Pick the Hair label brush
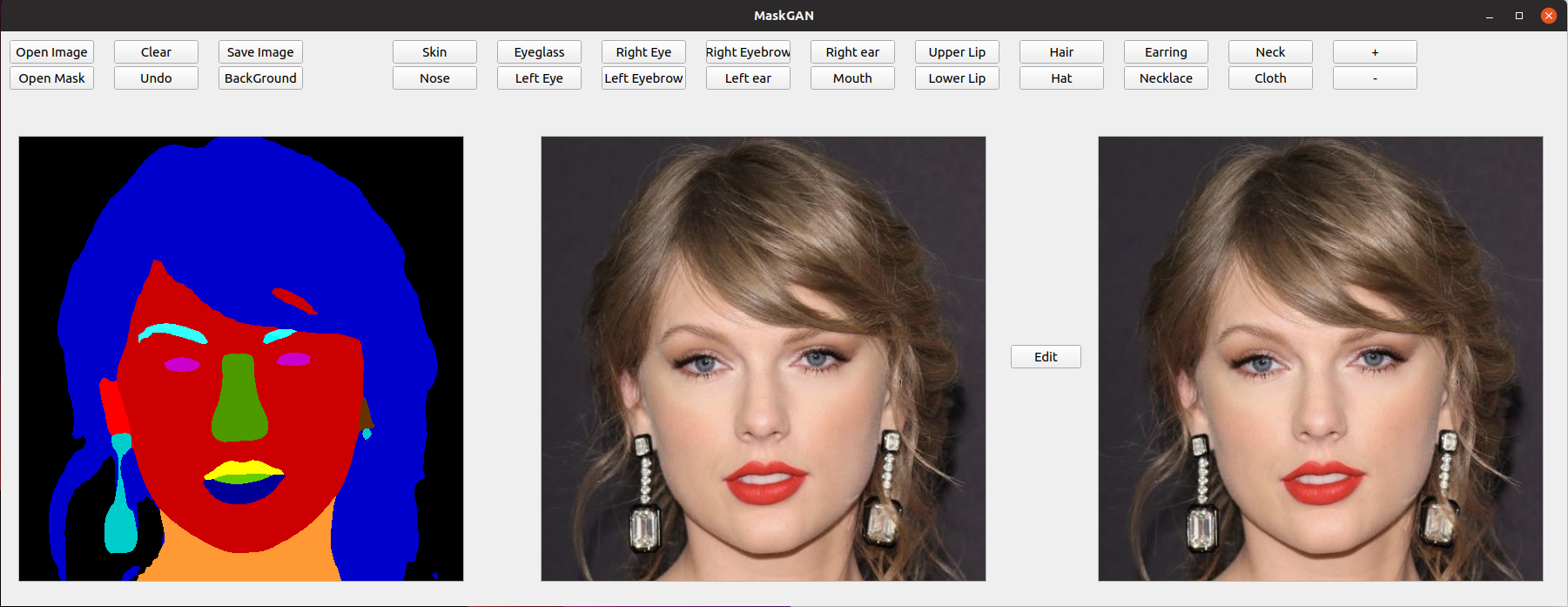This screenshot has height=607, width=1568. tap(1061, 52)
